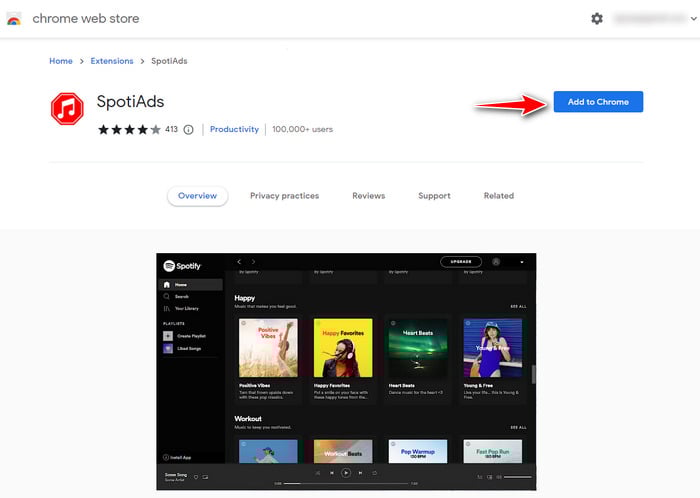The height and width of the screenshot is (498, 700).
Task: Click the volume slider in player
Action: point(518,477)
